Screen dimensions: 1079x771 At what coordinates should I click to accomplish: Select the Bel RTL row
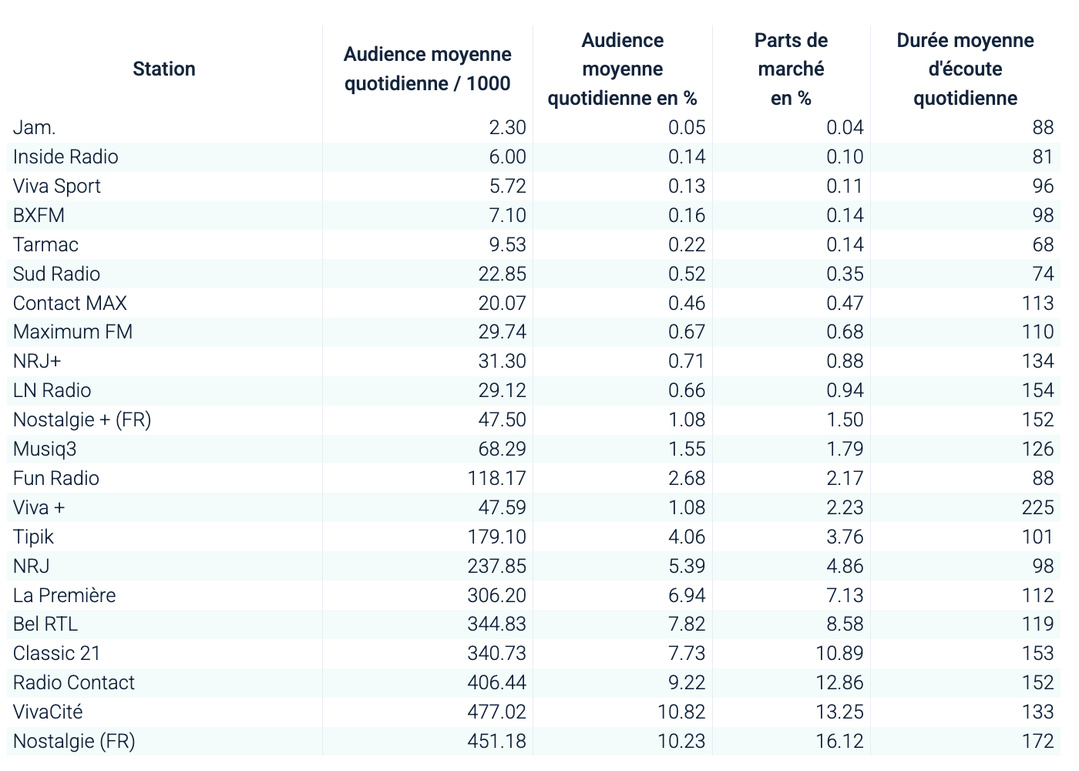click(44, 624)
